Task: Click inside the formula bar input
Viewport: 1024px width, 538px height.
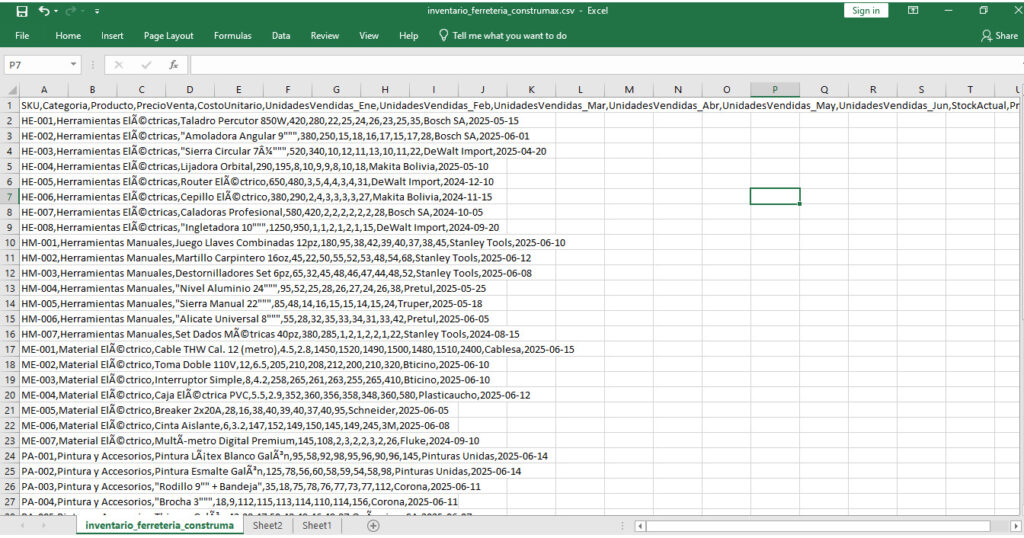Action: [600, 64]
